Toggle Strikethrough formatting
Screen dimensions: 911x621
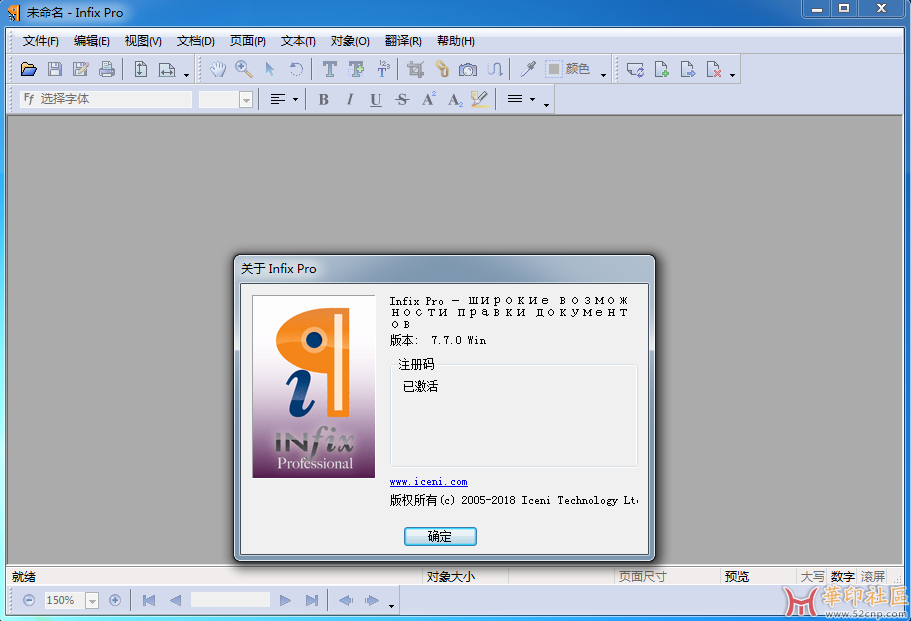tap(402, 99)
